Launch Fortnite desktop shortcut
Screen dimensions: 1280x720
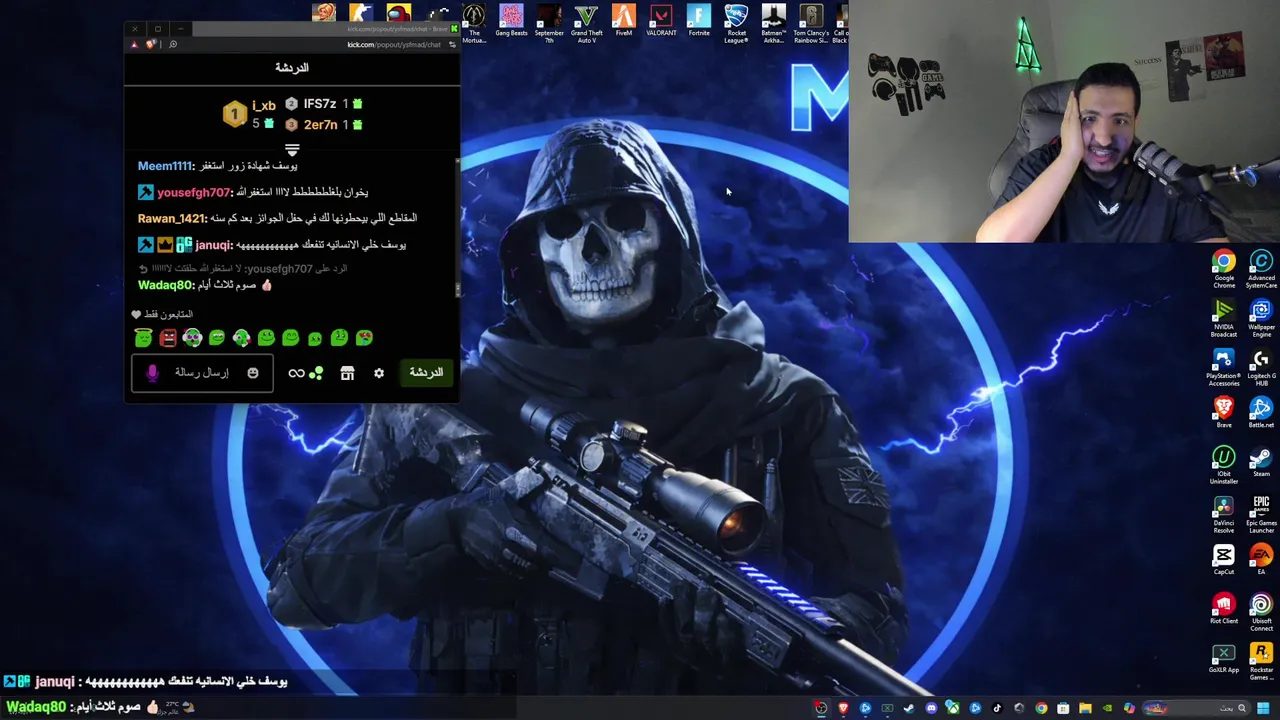click(699, 20)
